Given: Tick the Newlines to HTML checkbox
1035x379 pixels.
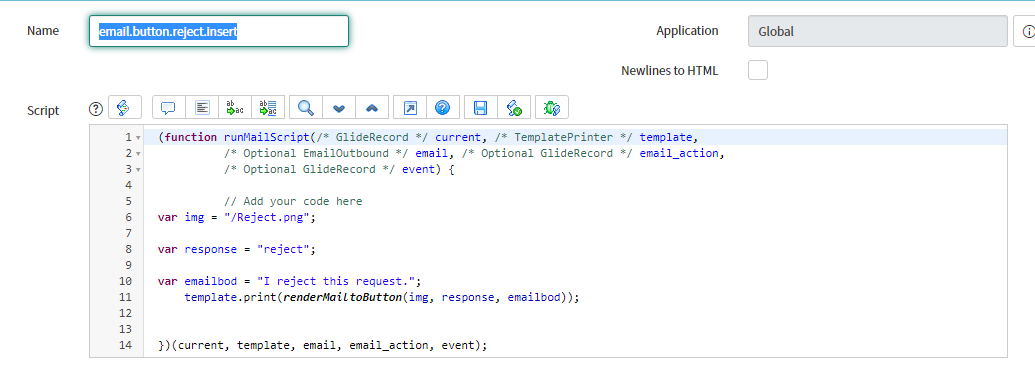Looking at the screenshot, I should (x=758, y=70).
